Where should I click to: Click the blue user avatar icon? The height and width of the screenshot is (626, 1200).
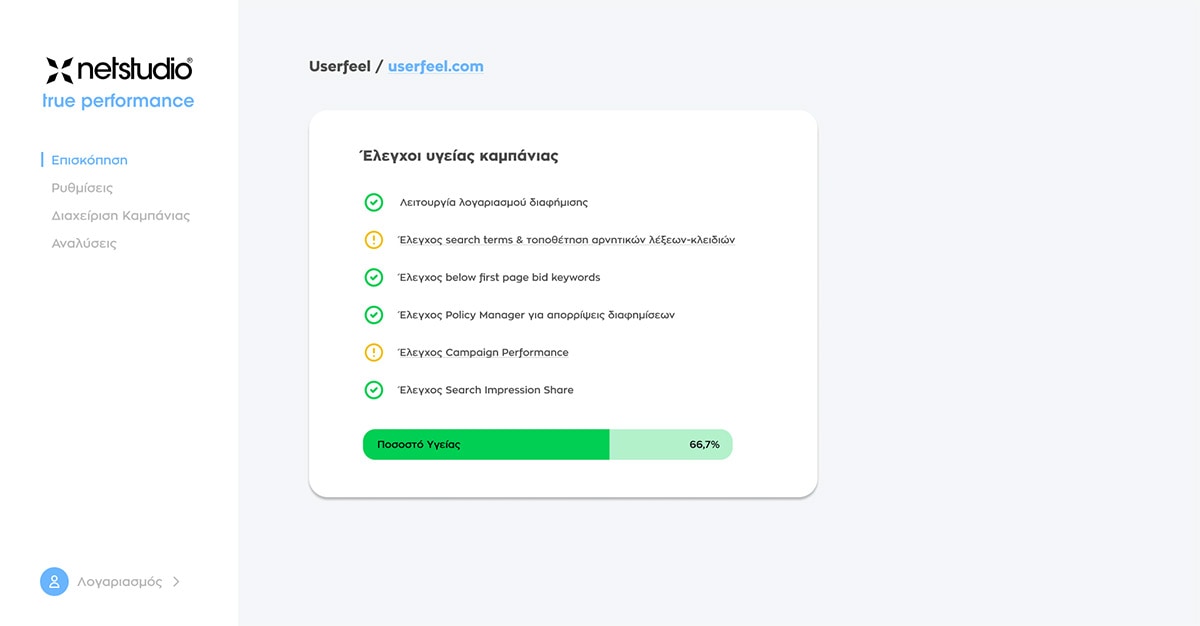point(54,581)
